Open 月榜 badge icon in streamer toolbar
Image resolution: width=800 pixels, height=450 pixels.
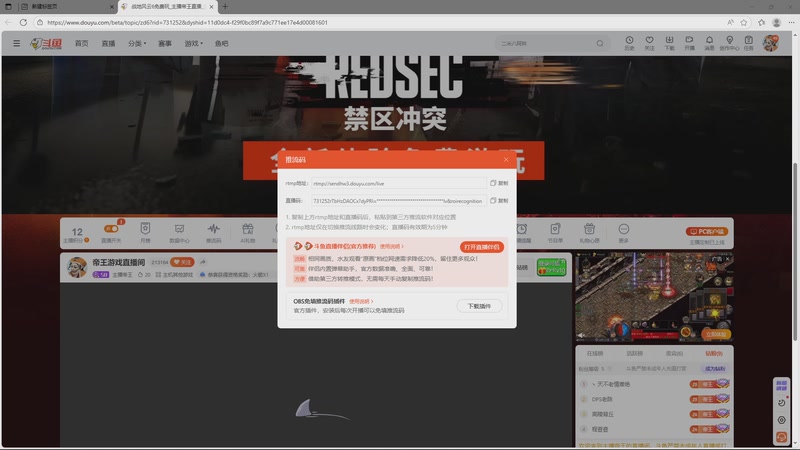pyautogui.click(x=145, y=232)
